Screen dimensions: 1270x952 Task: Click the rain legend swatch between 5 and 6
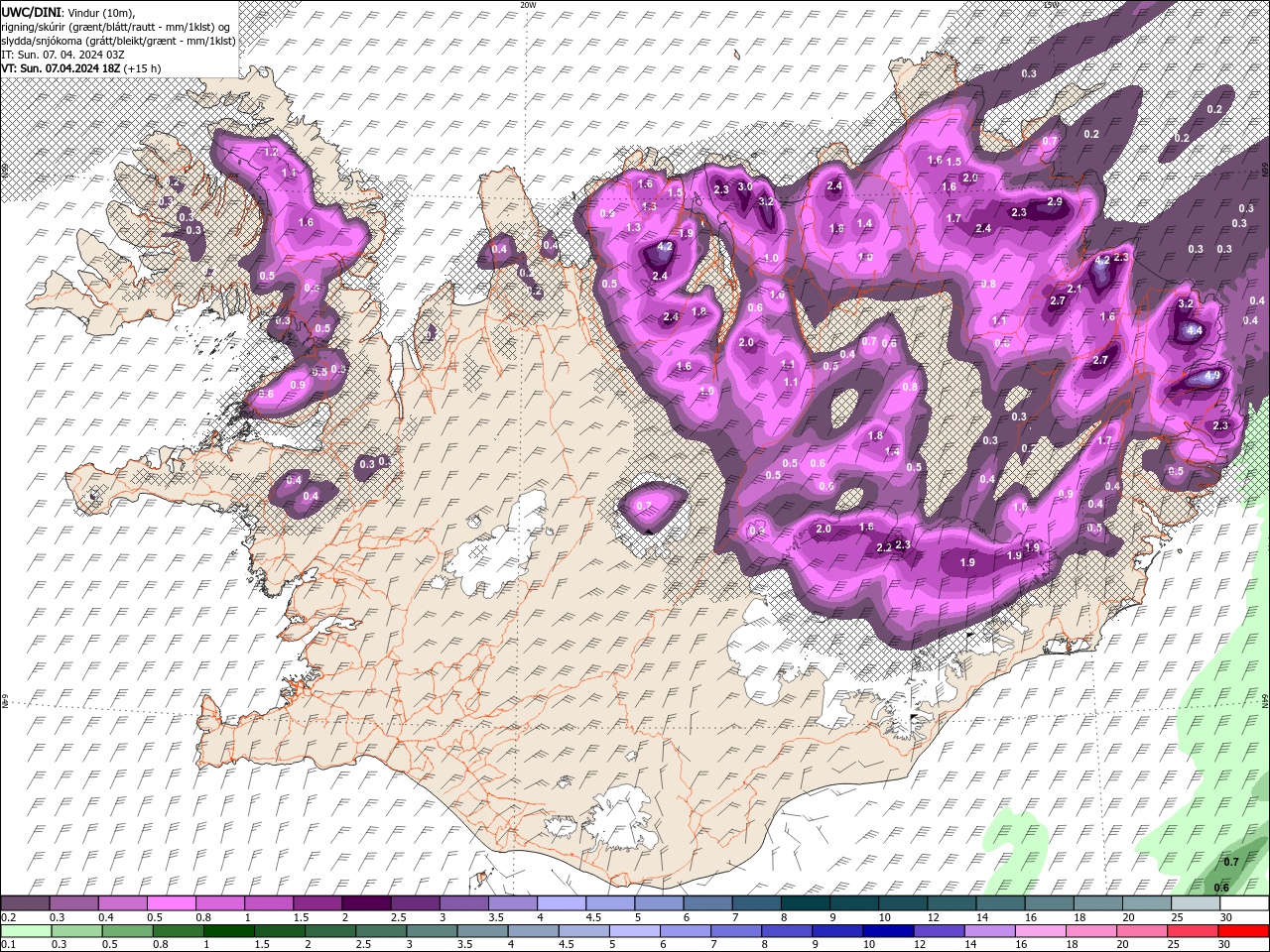[x=635, y=931]
